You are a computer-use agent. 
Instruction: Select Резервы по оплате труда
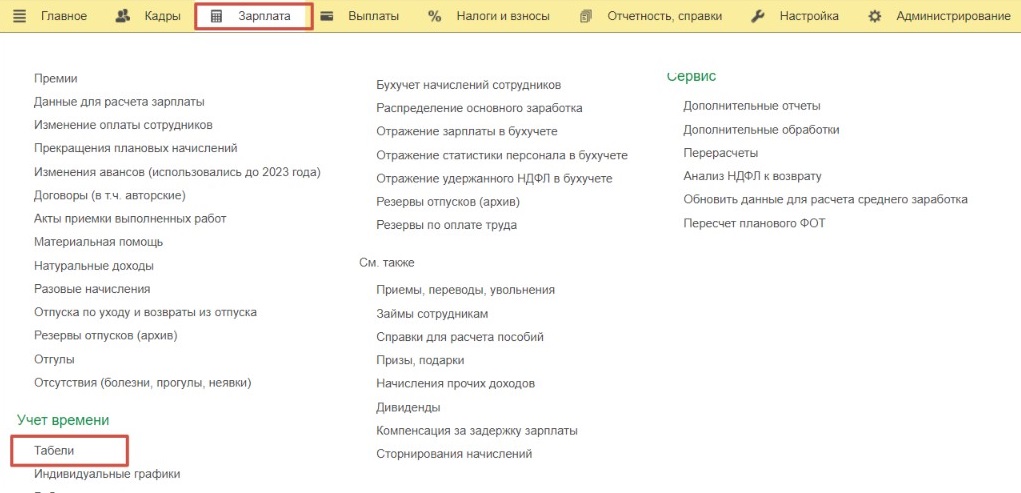446,225
